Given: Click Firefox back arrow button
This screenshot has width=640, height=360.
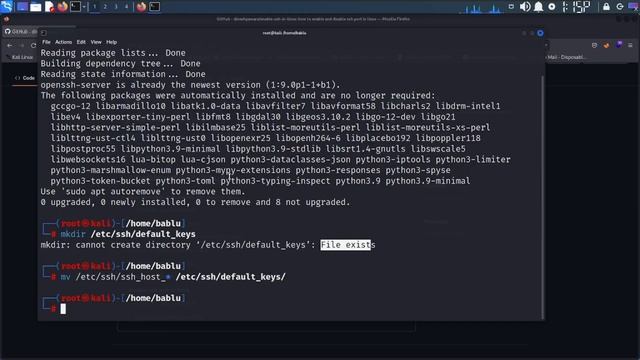Looking at the screenshot, I should (9, 45).
